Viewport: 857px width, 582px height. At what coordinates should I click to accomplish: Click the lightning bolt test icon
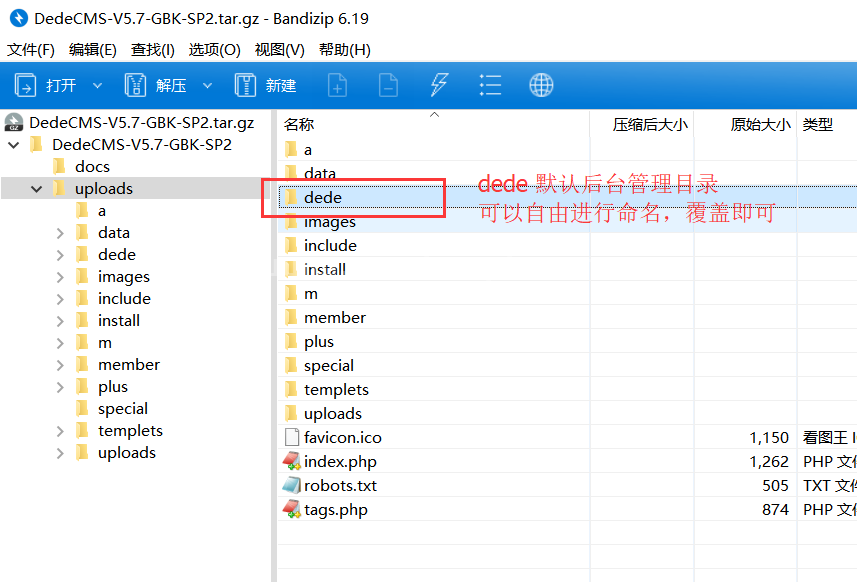(439, 85)
